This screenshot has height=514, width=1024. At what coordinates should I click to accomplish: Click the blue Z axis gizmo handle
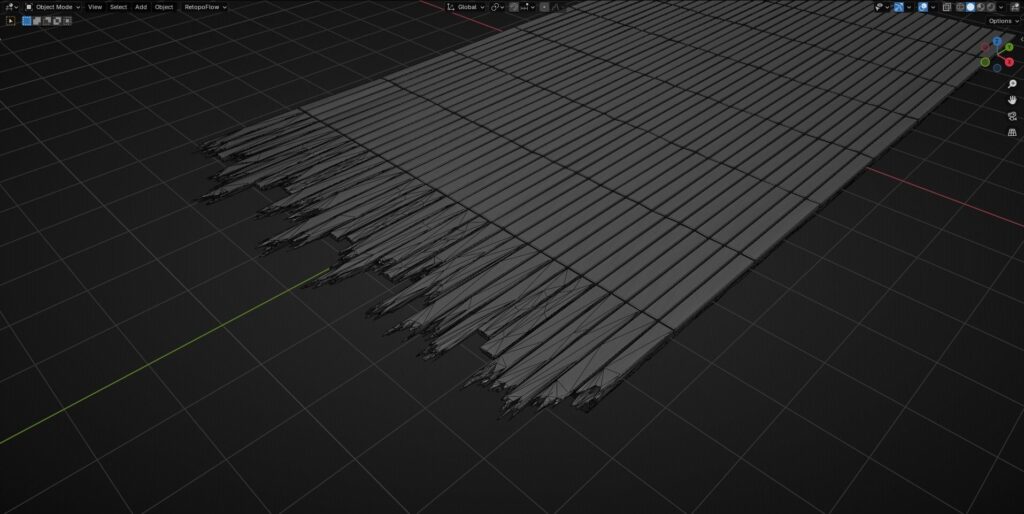click(x=997, y=41)
